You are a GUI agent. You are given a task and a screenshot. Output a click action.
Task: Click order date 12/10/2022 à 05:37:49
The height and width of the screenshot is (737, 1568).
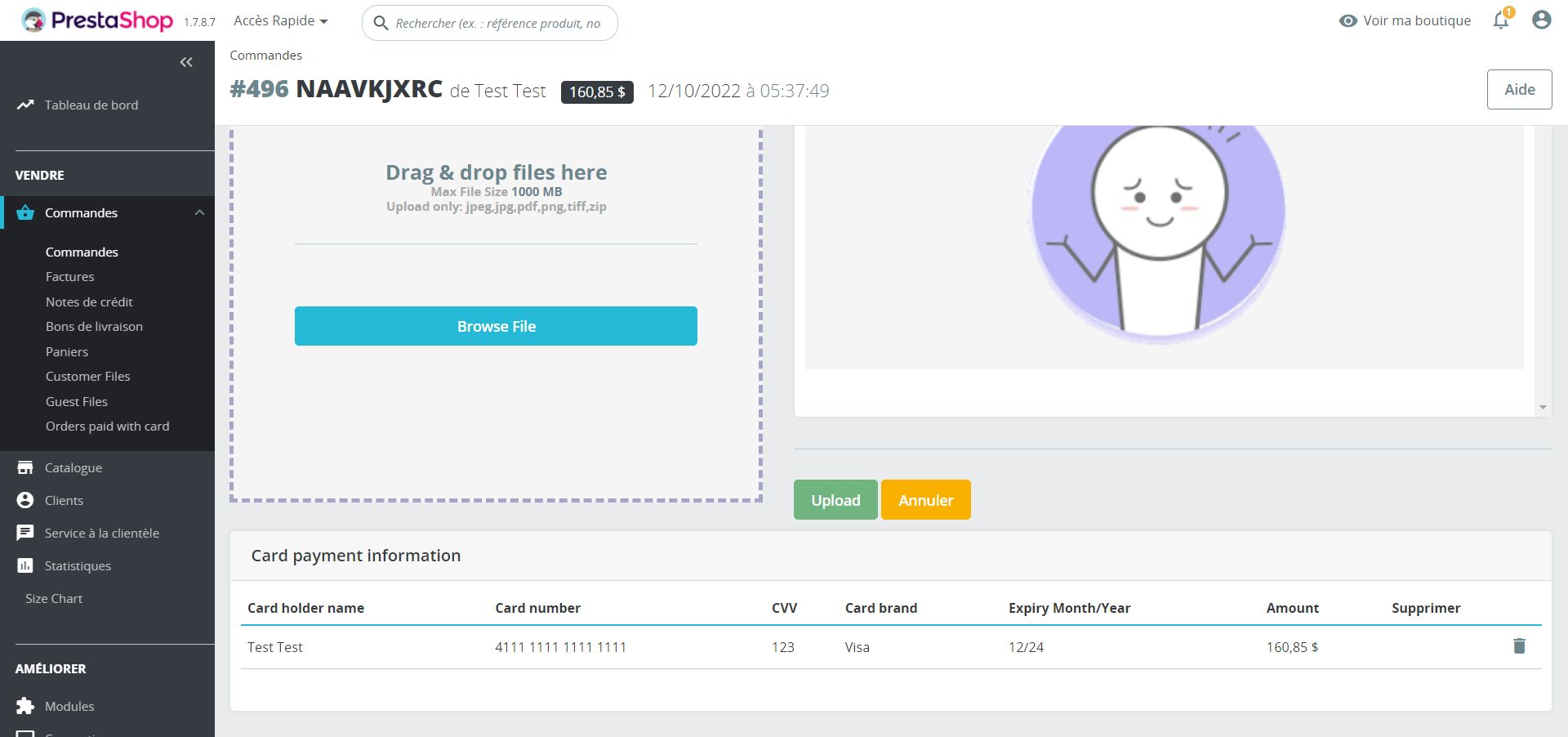tap(738, 91)
